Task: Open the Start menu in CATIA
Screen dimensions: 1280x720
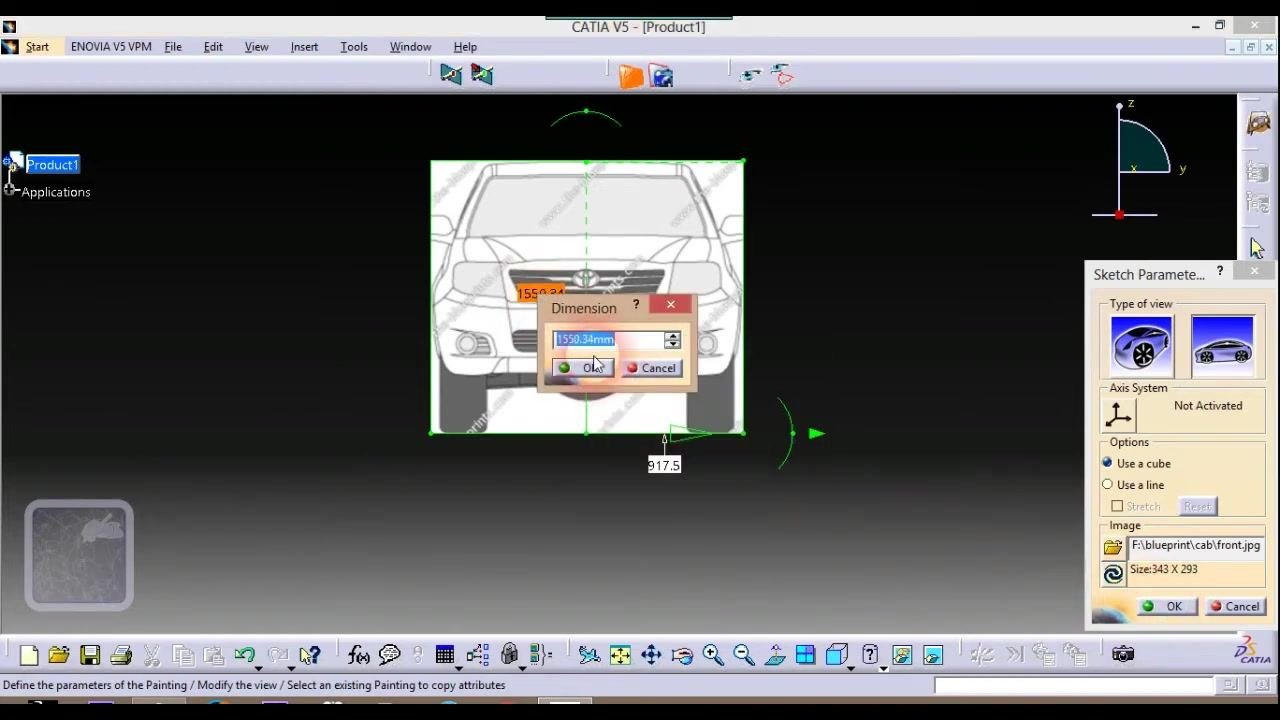Action: (x=37, y=47)
